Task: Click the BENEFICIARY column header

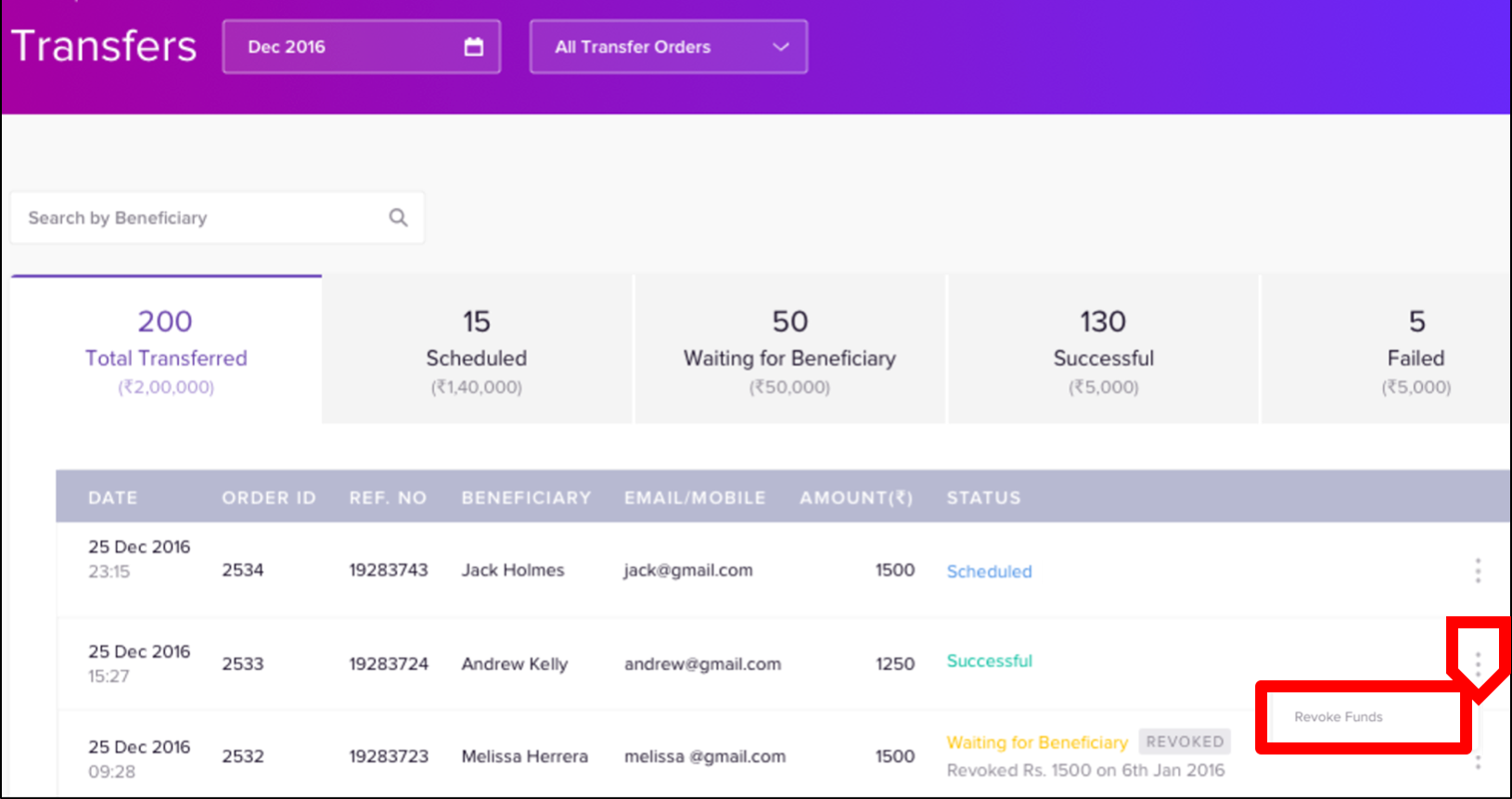Action: [x=526, y=497]
